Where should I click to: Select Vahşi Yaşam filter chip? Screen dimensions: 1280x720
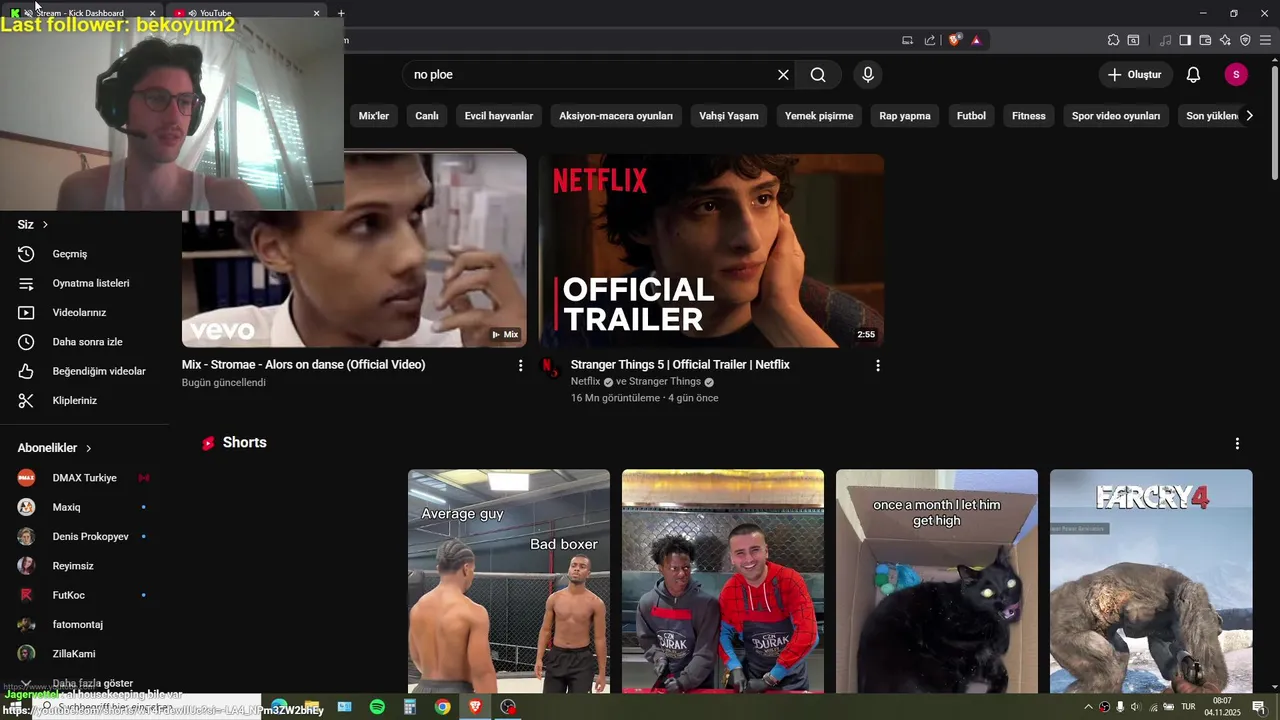click(729, 116)
